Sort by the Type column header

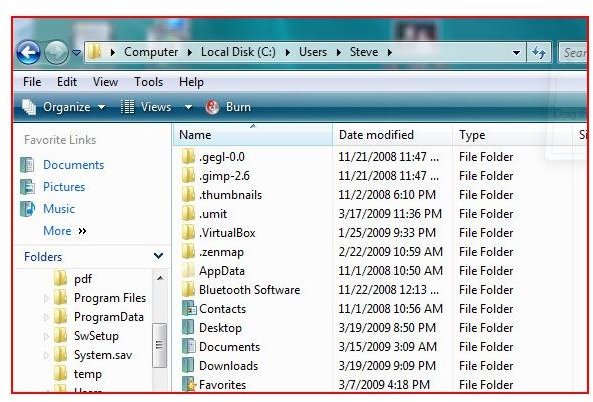pos(512,135)
